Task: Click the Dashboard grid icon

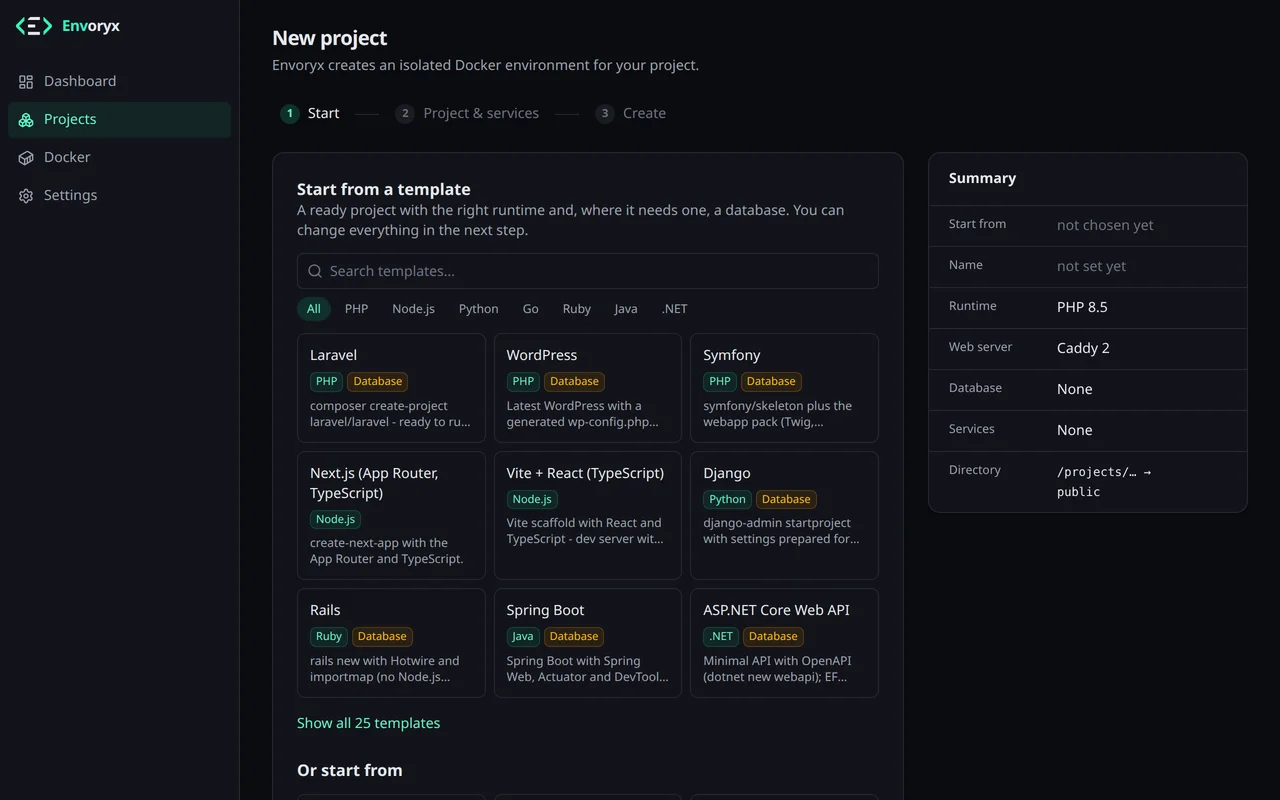Action: pos(26,81)
